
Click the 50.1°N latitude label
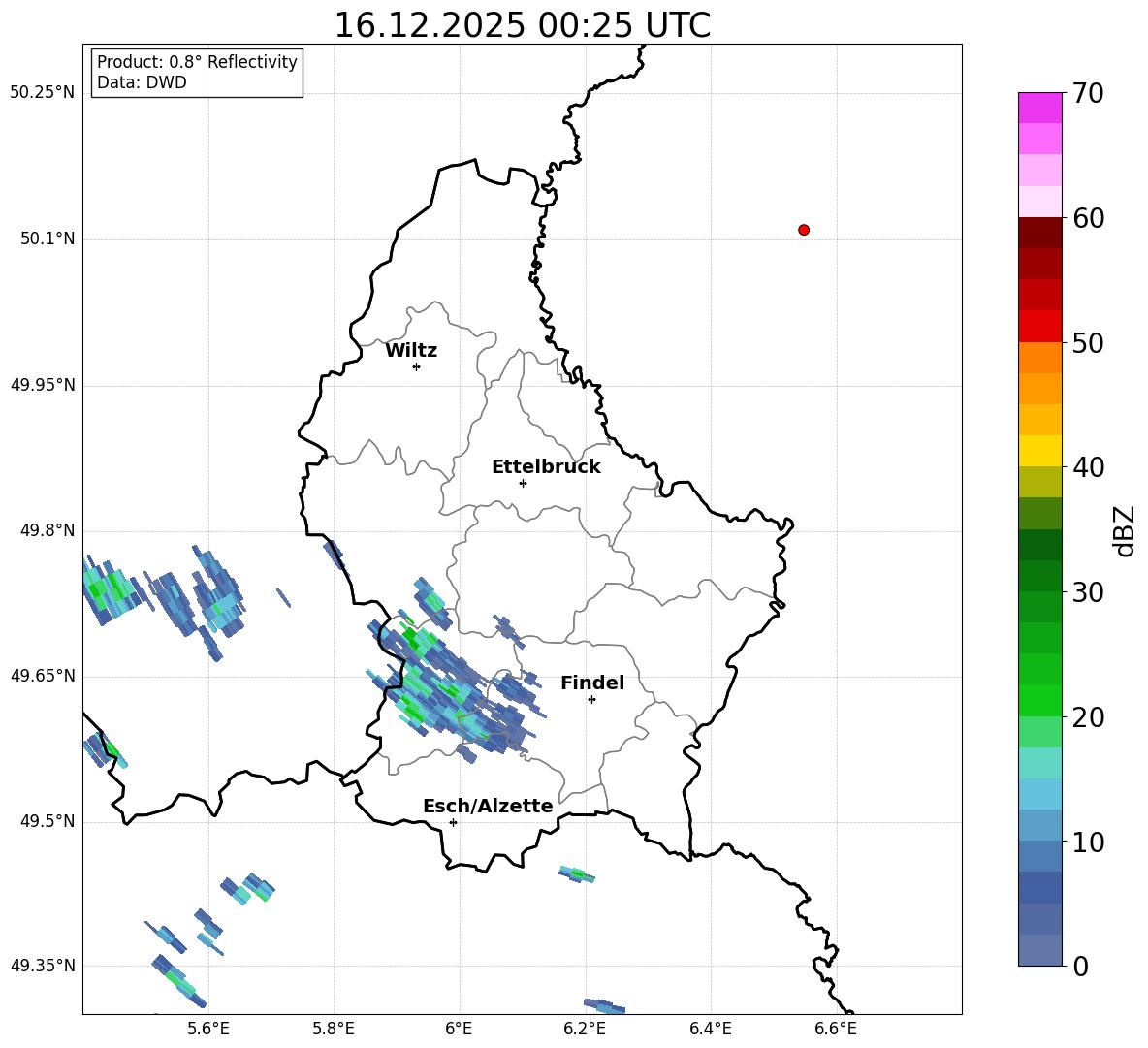point(47,239)
